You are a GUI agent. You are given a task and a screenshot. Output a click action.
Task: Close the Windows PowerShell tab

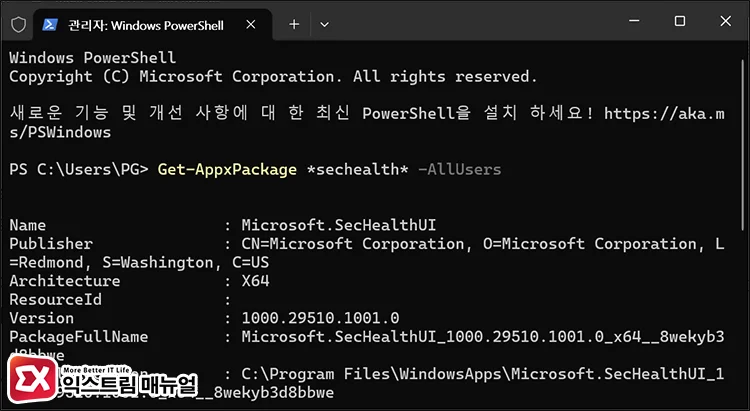click(251, 24)
